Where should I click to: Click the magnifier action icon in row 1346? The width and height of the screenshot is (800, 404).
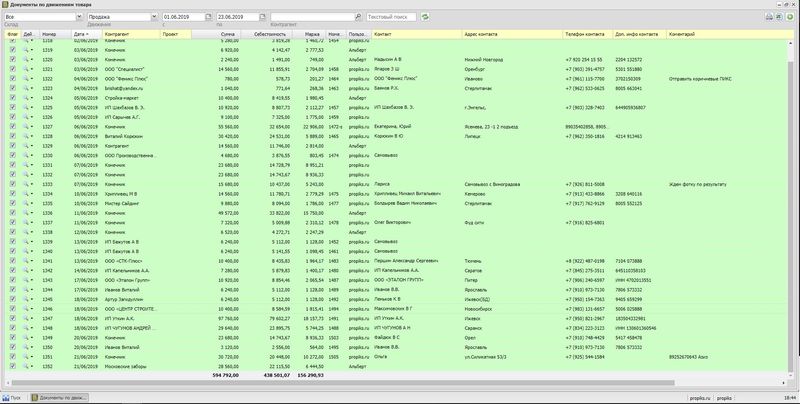tap(26, 309)
